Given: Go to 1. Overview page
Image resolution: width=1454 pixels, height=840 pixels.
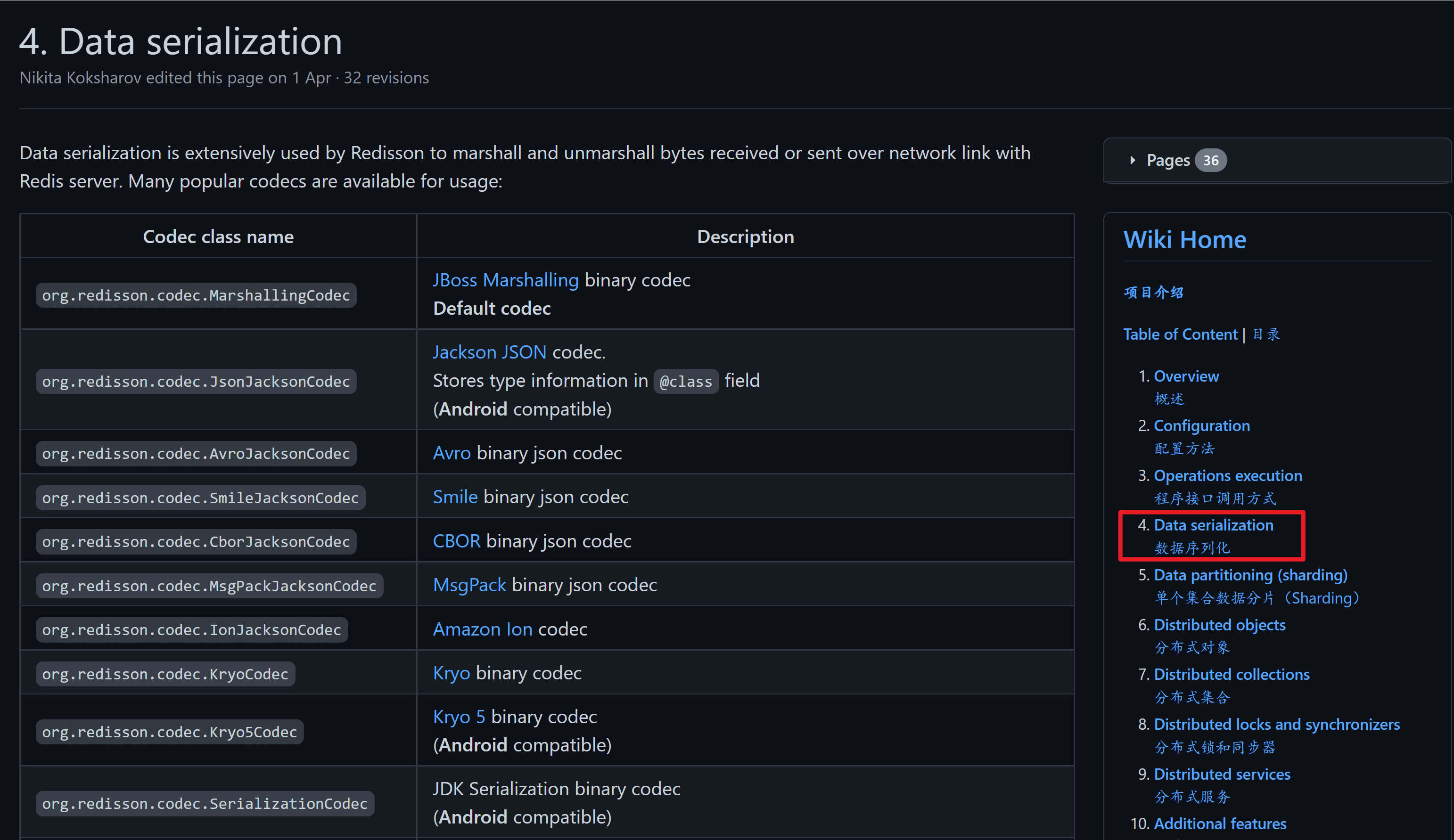Looking at the screenshot, I should click(1186, 376).
